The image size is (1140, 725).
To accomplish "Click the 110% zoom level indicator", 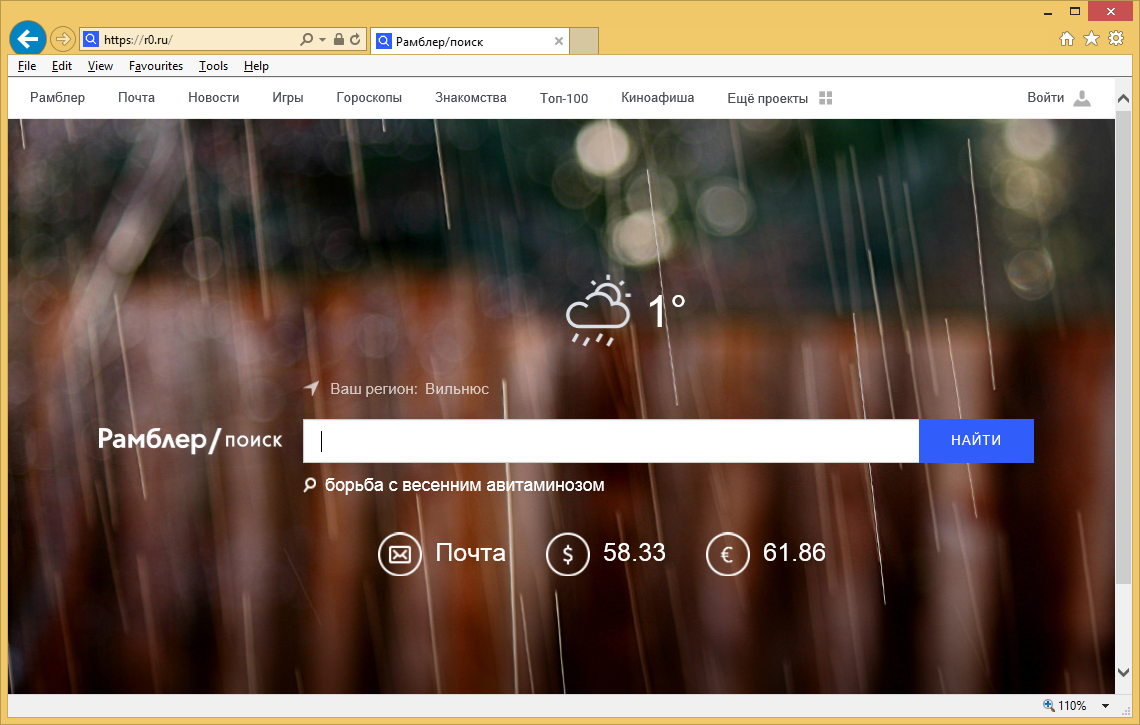I will click(x=1065, y=705).
